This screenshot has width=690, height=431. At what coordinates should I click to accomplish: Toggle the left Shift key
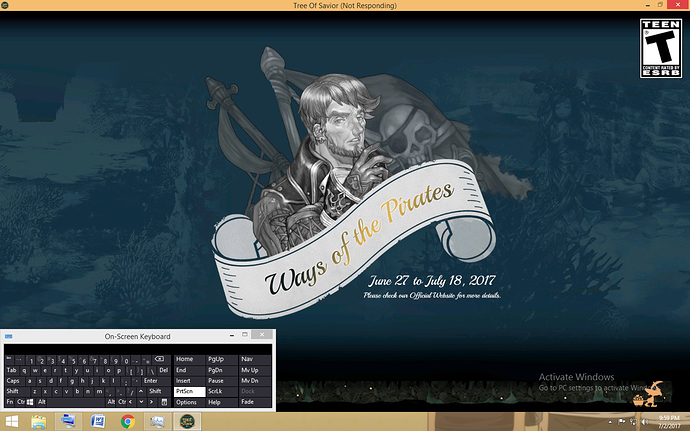[14, 391]
